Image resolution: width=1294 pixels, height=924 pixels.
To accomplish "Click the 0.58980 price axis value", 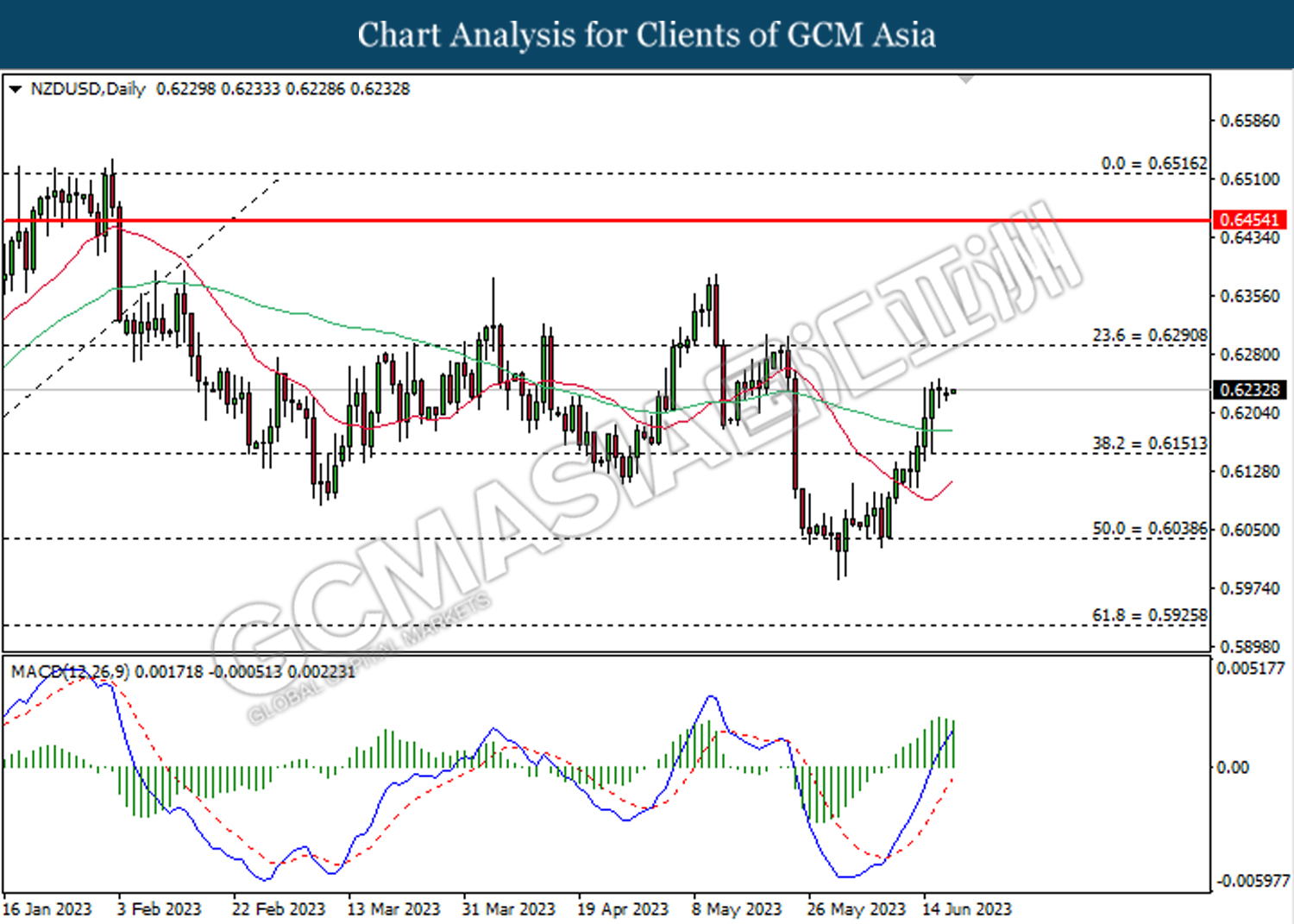I will [x=1250, y=646].
